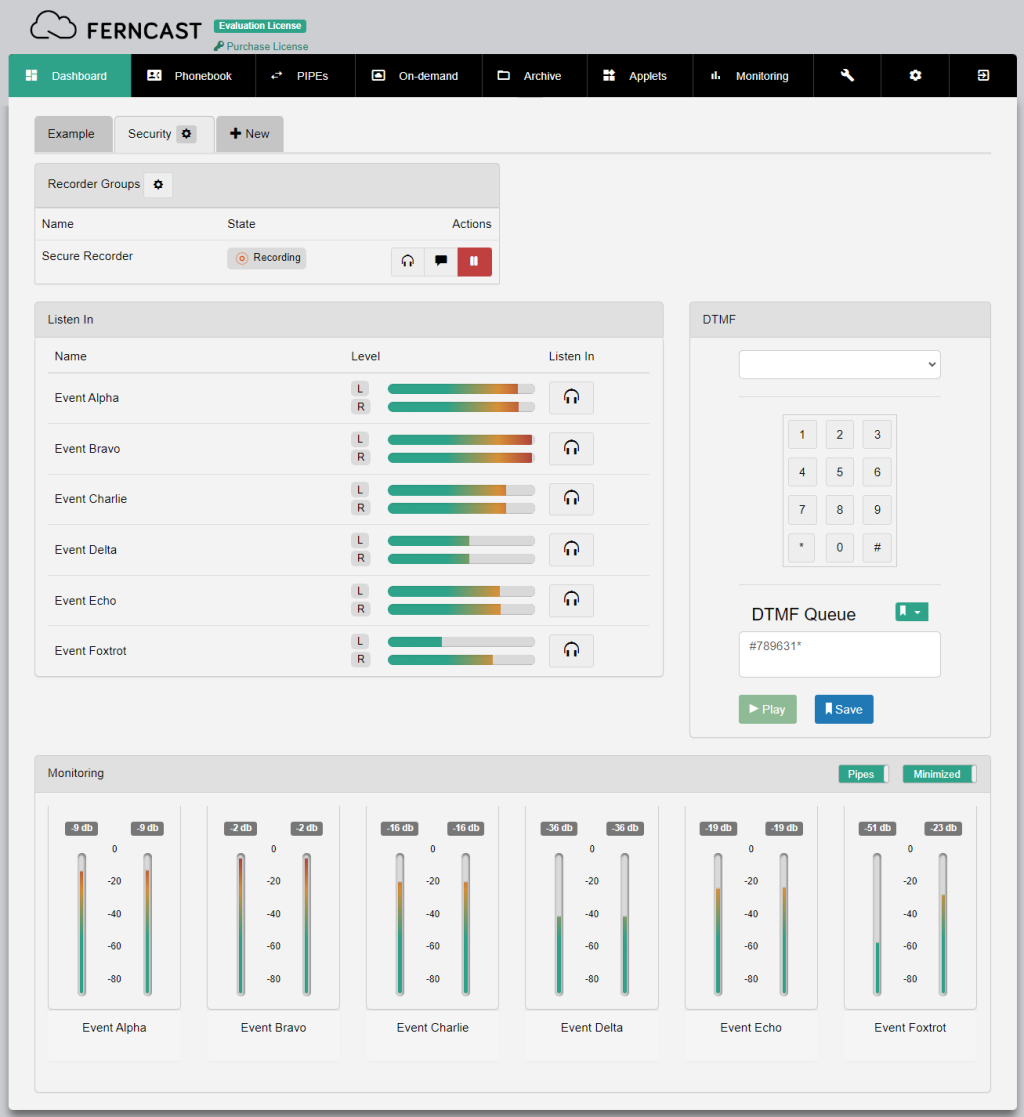The height and width of the screenshot is (1117, 1024).
Task: Click the Event Alpha left level fader
Action: tap(82, 925)
